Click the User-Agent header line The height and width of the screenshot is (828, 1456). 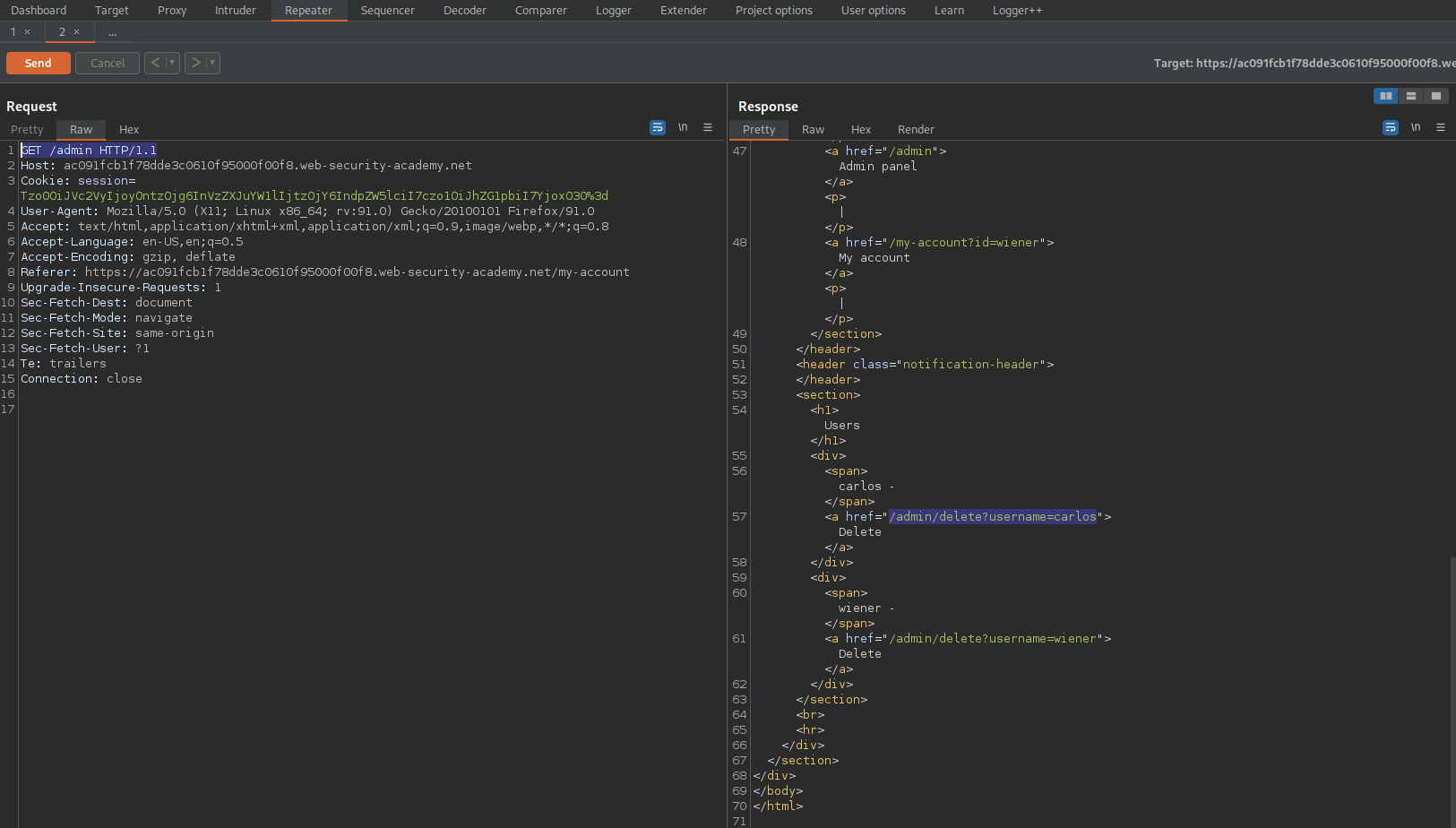(x=307, y=211)
